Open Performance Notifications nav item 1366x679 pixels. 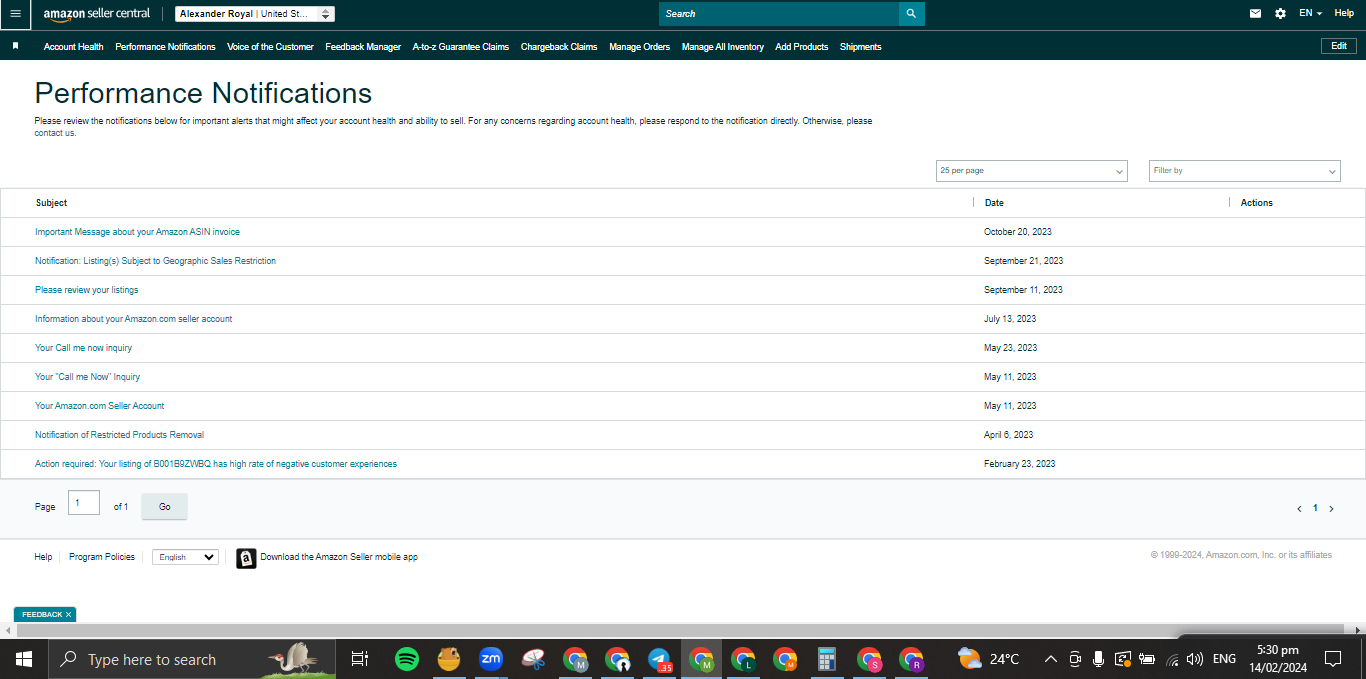click(x=165, y=47)
